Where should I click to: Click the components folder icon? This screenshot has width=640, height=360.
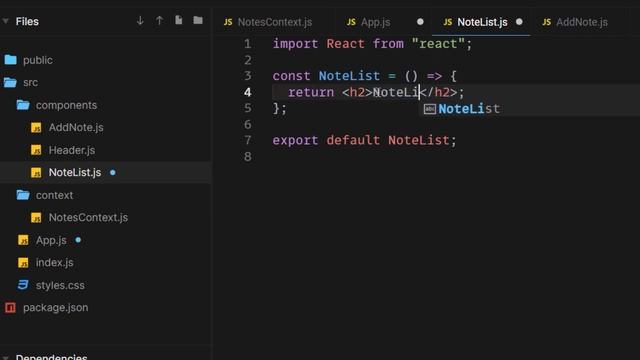point(23,105)
